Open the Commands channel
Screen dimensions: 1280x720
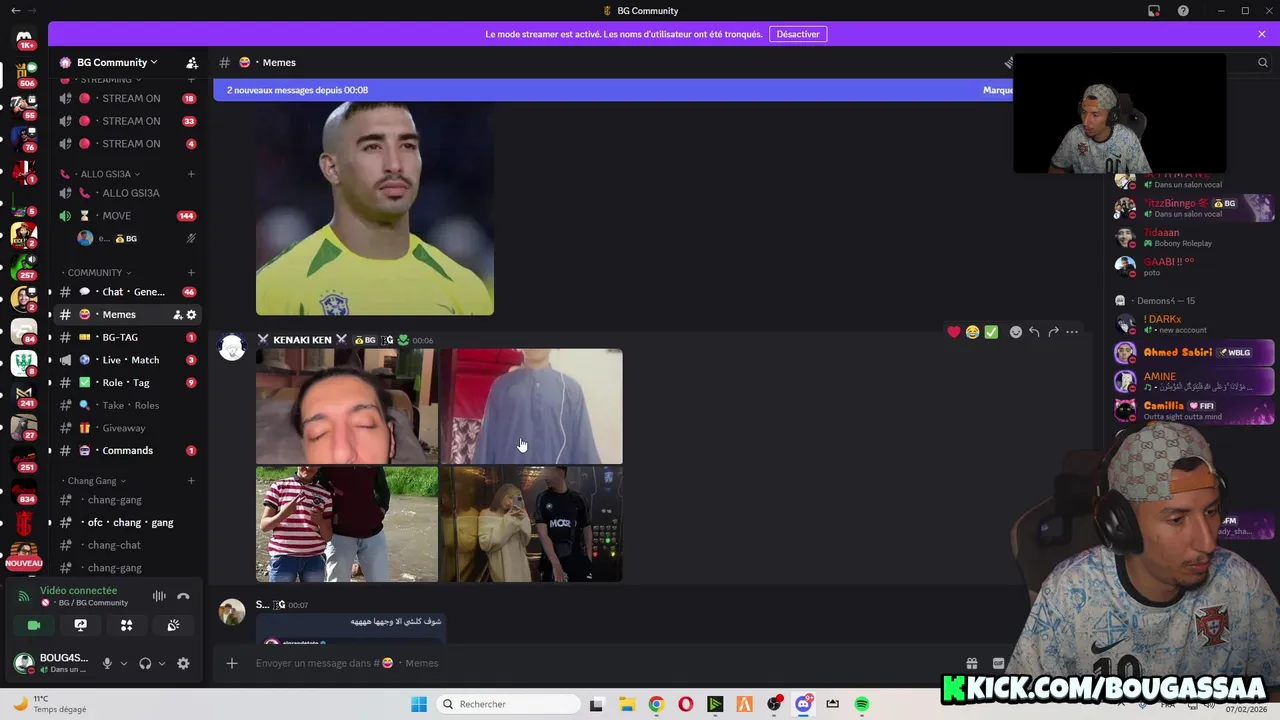click(x=127, y=450)
